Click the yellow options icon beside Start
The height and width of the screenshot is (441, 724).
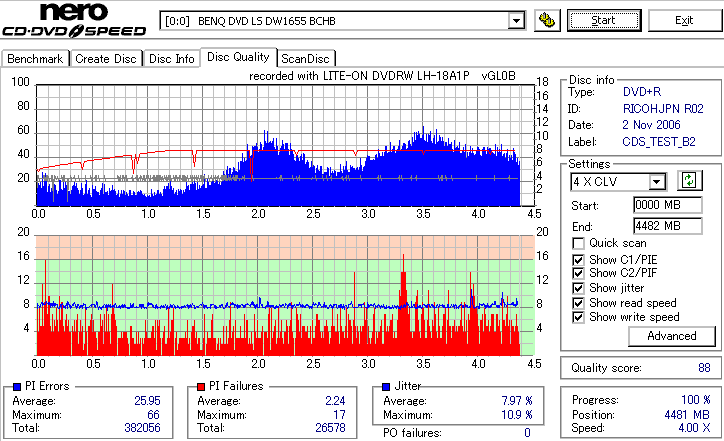pyautogui.click(x=547, y=21)
